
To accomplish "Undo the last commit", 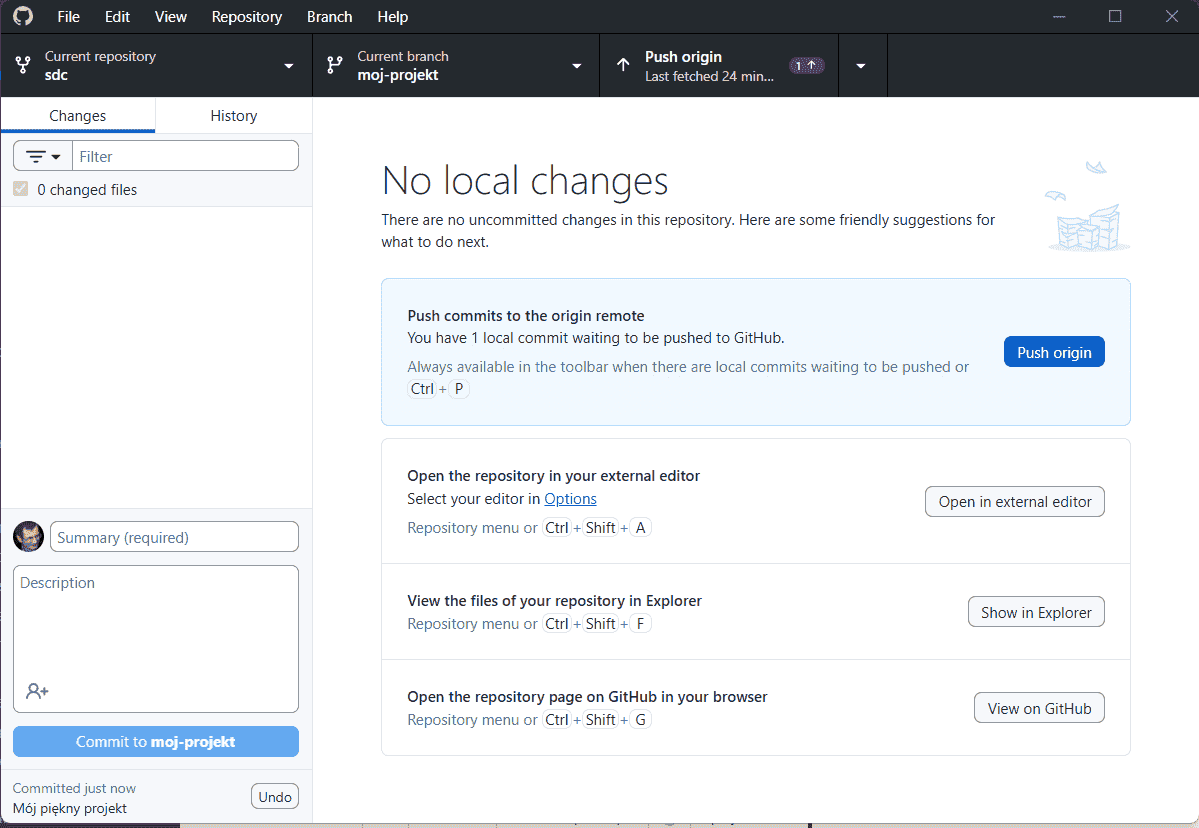I will [x=274, y=796].
